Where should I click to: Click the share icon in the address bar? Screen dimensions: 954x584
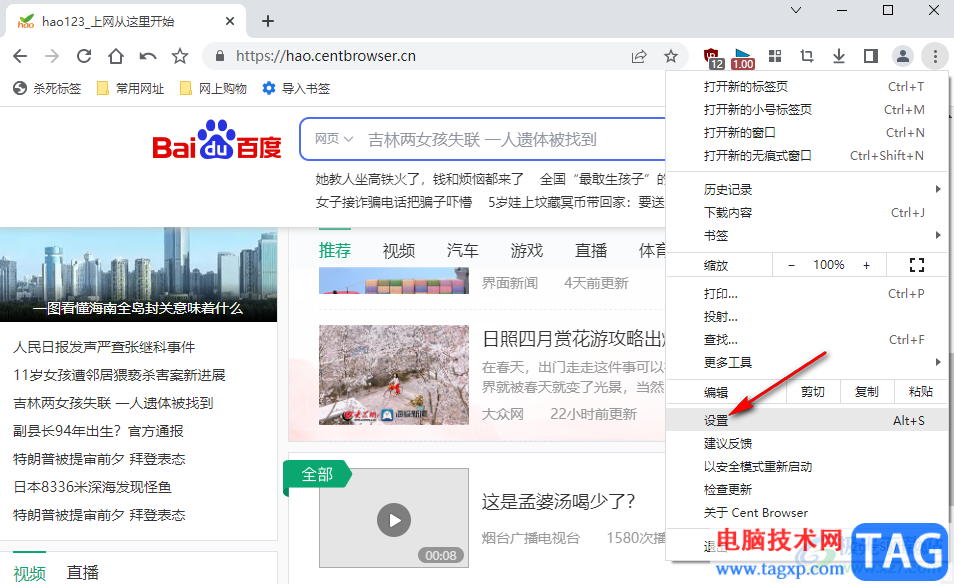tap(639, 57)
